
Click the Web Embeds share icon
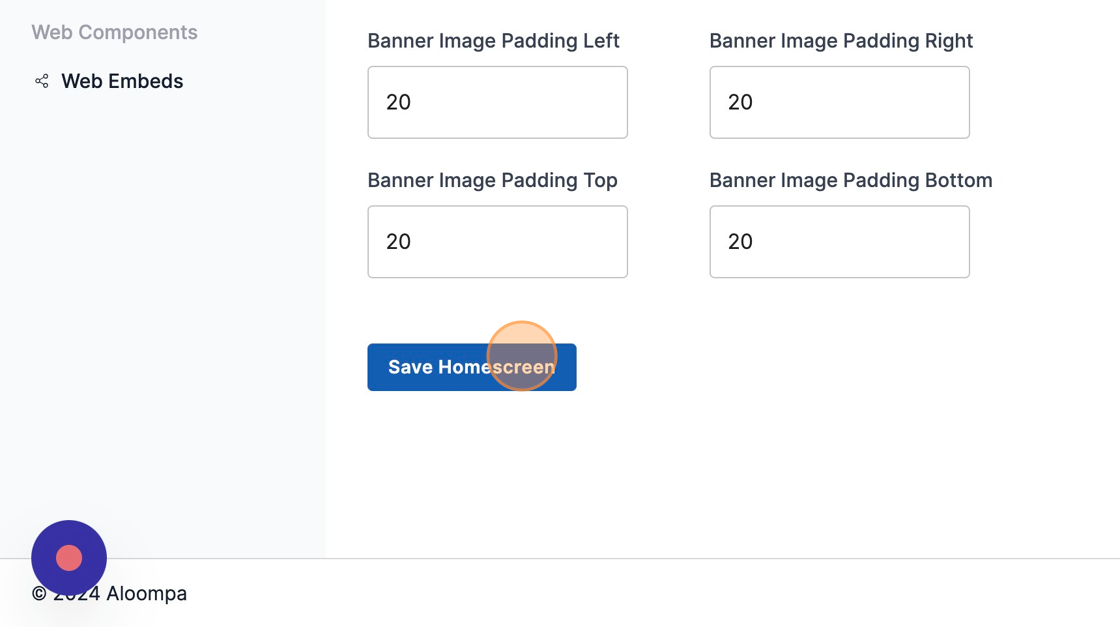42,81
